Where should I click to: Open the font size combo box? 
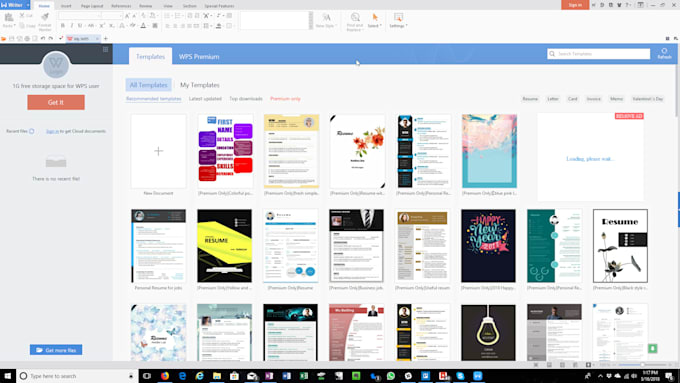[x=112, y=16]
